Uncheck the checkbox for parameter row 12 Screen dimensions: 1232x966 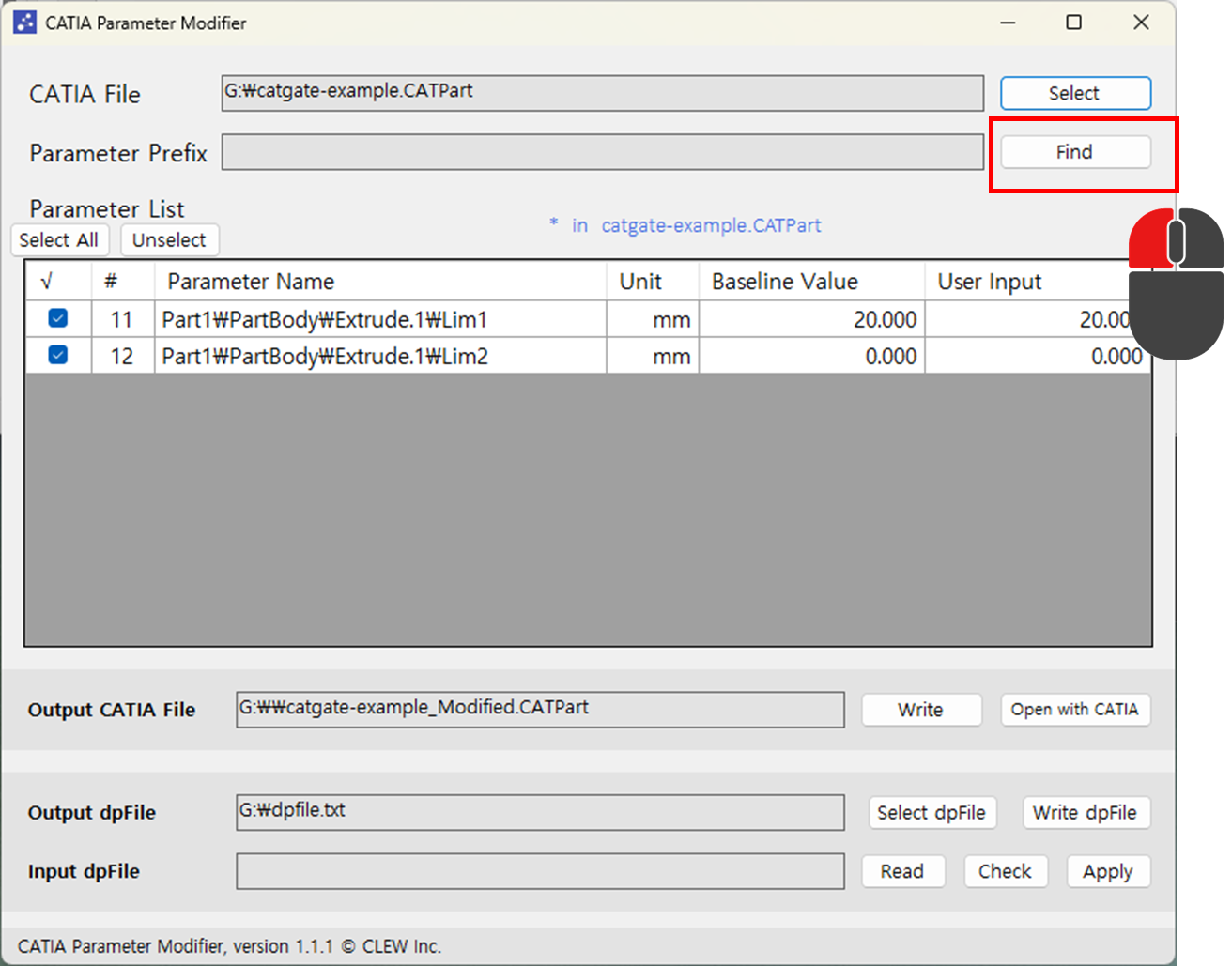pos(58,355)
